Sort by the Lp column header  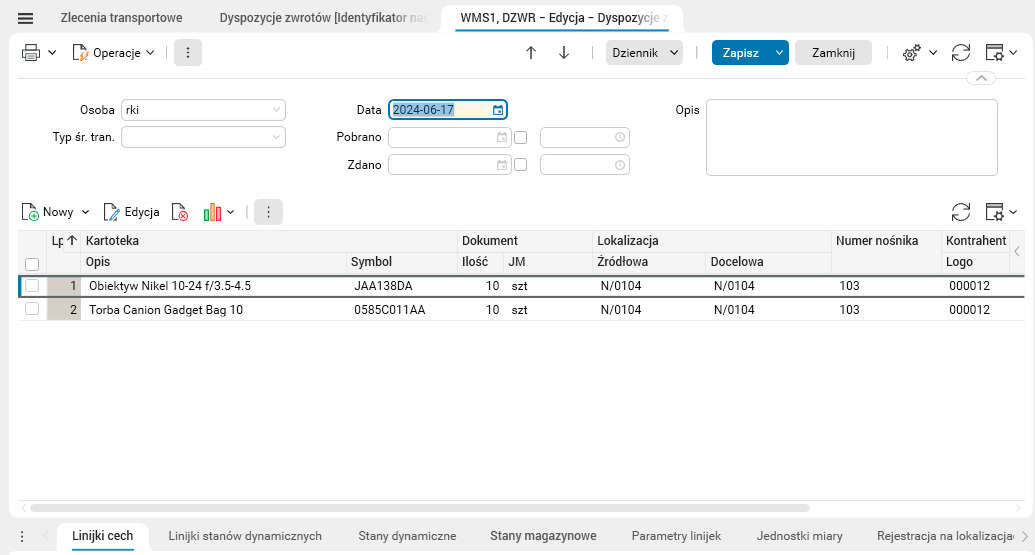pyautogui.click(x=64, y=241)
